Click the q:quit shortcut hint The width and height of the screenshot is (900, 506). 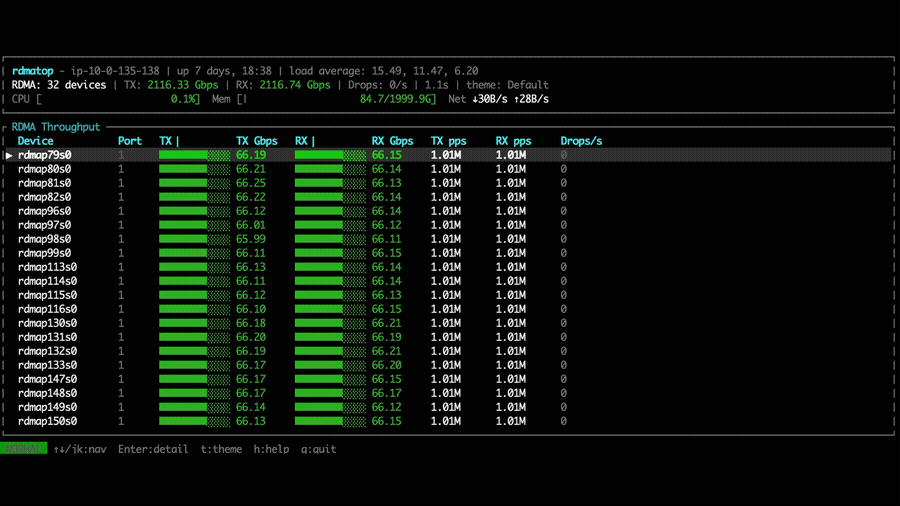tap(319, 449)
